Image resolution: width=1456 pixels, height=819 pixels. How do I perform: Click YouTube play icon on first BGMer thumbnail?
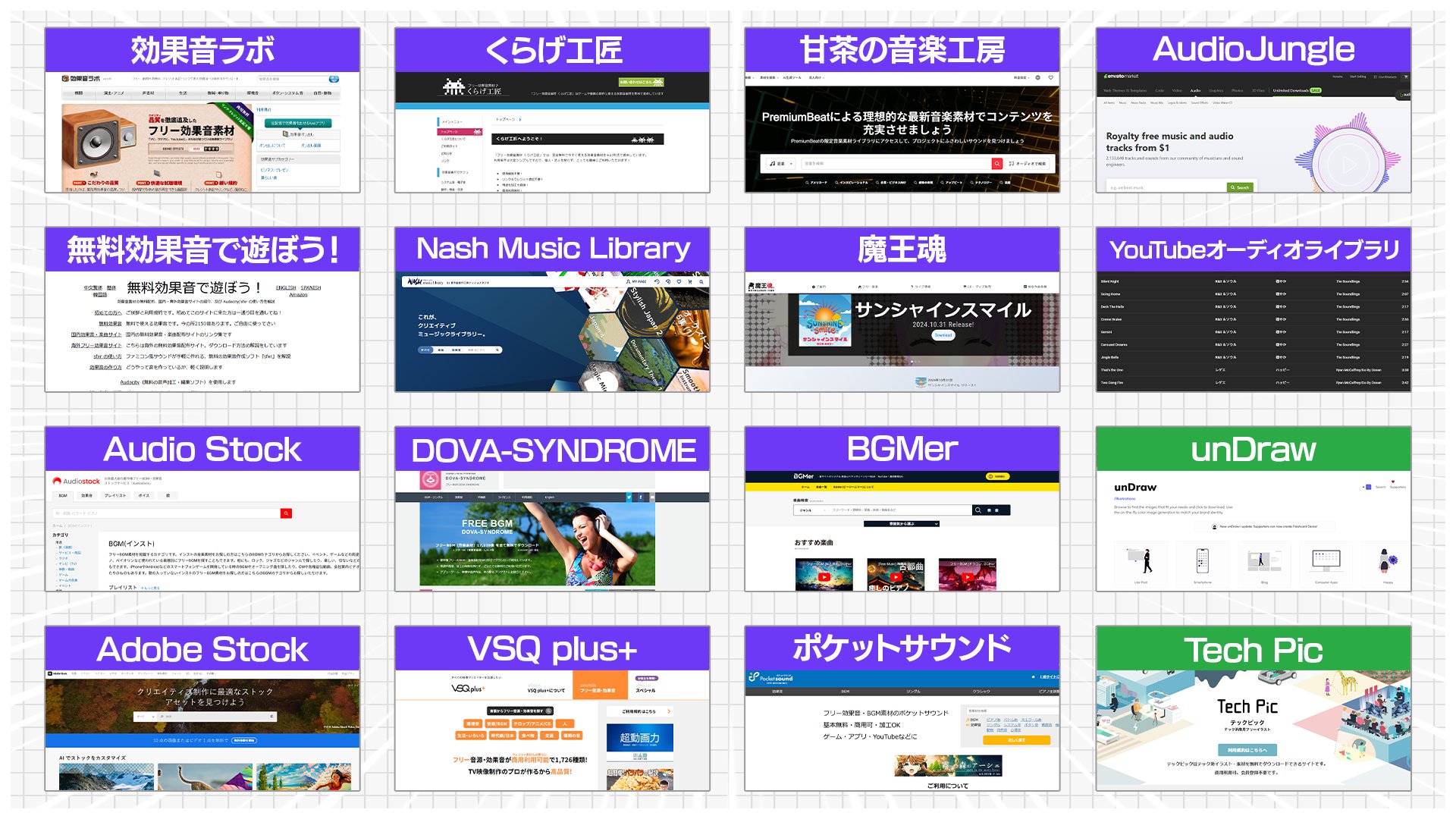(824, 577)
